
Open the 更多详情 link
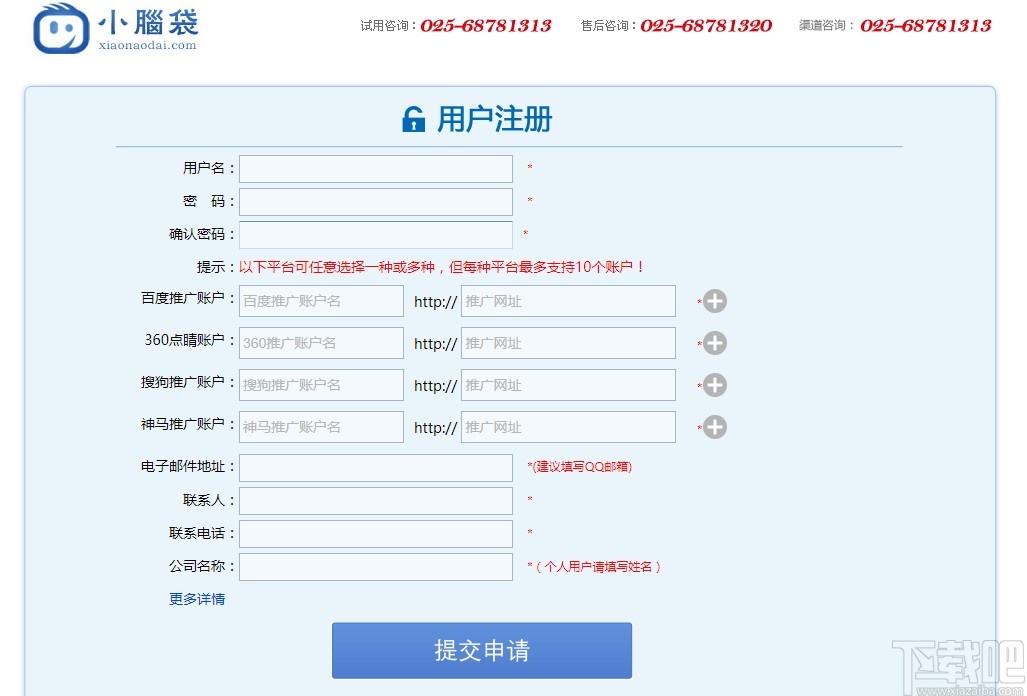pos(196,598)
